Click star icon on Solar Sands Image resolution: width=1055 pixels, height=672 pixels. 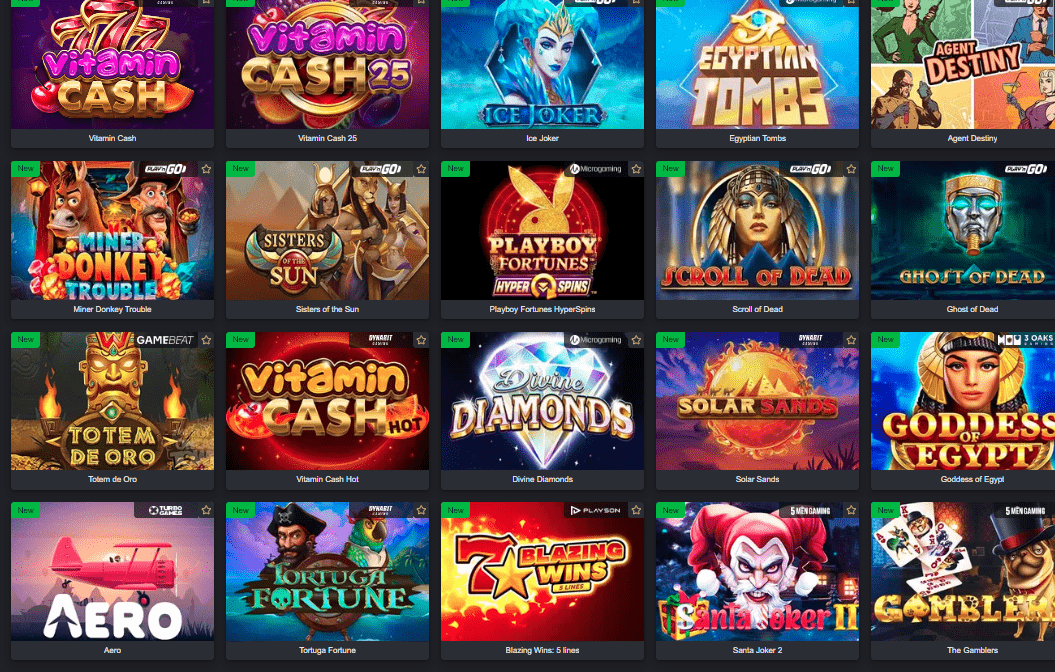click(x=851, y=340)
